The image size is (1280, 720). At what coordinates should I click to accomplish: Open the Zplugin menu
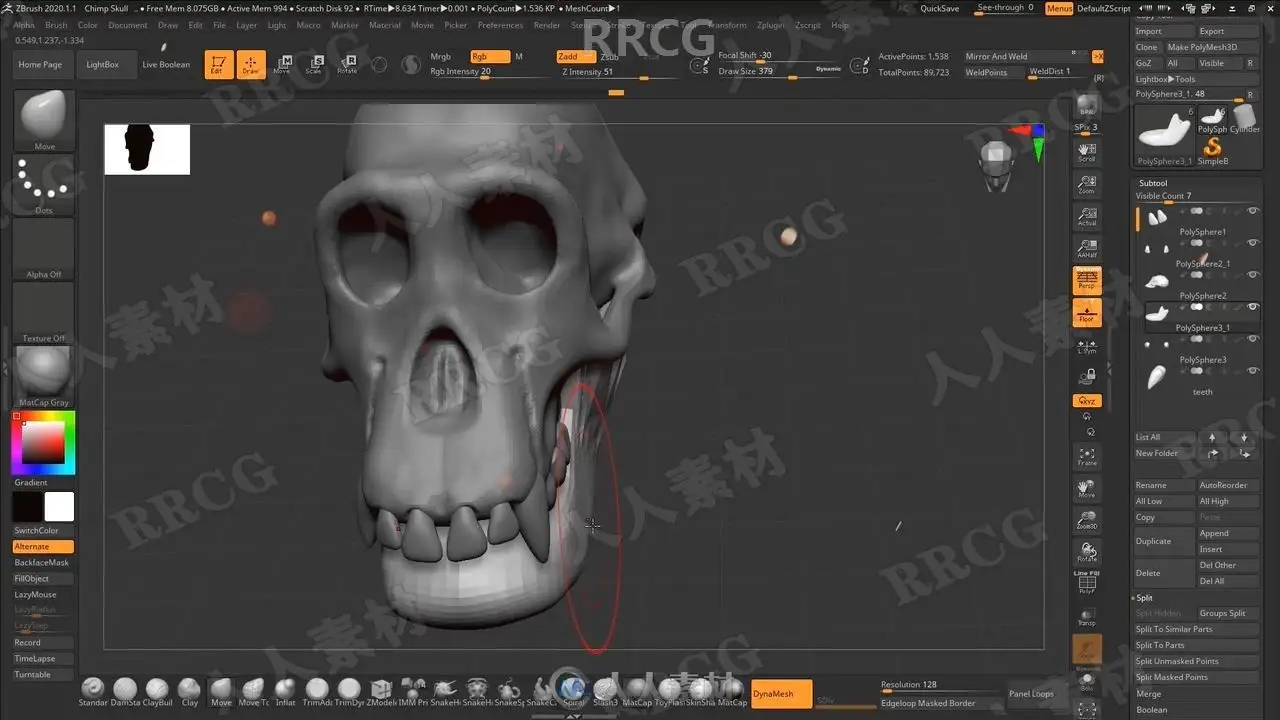770,25
